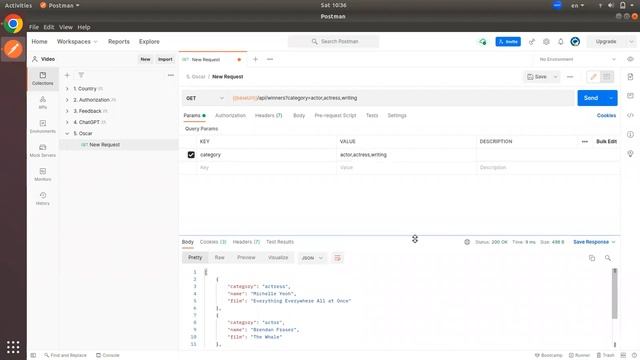The width and height of the screenshot is (640, 360).
Task: Show applications grid in the dock
Action: 13,347
